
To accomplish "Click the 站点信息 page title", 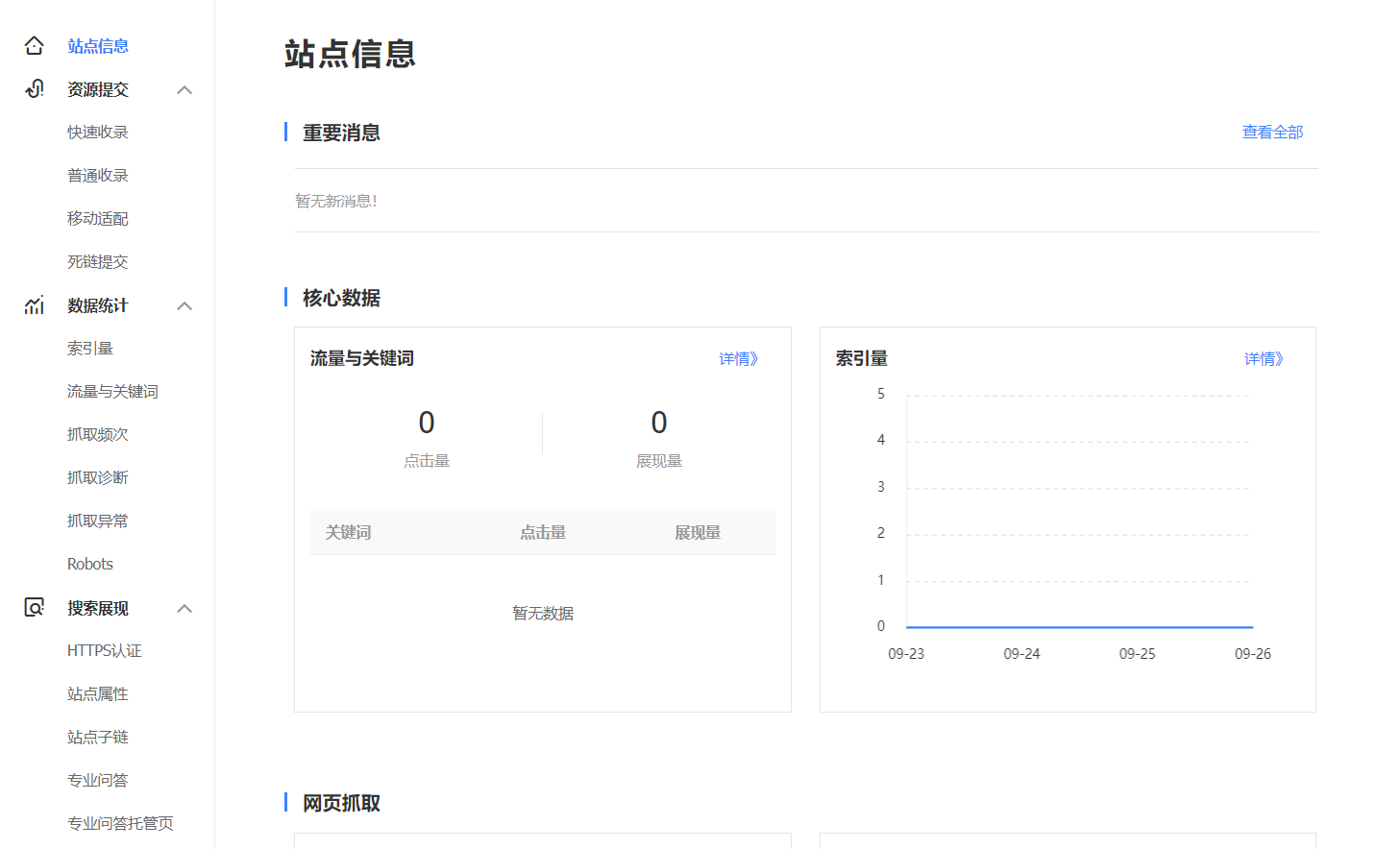I will click(350, 54).
